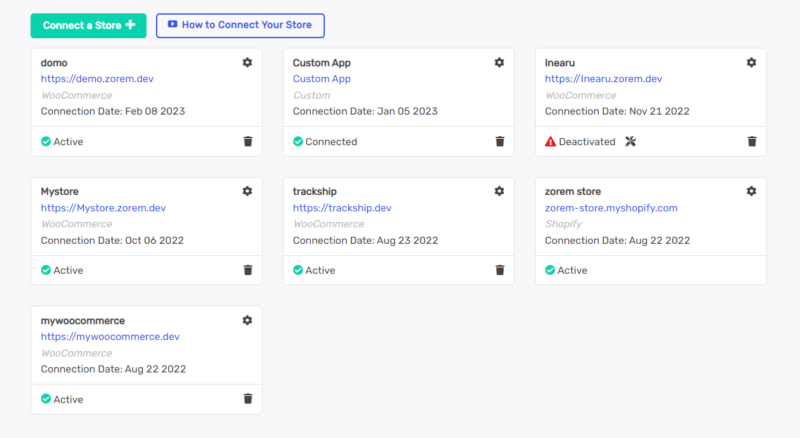
Task: Click the red warning icon for lnearu
Action: 551,141
